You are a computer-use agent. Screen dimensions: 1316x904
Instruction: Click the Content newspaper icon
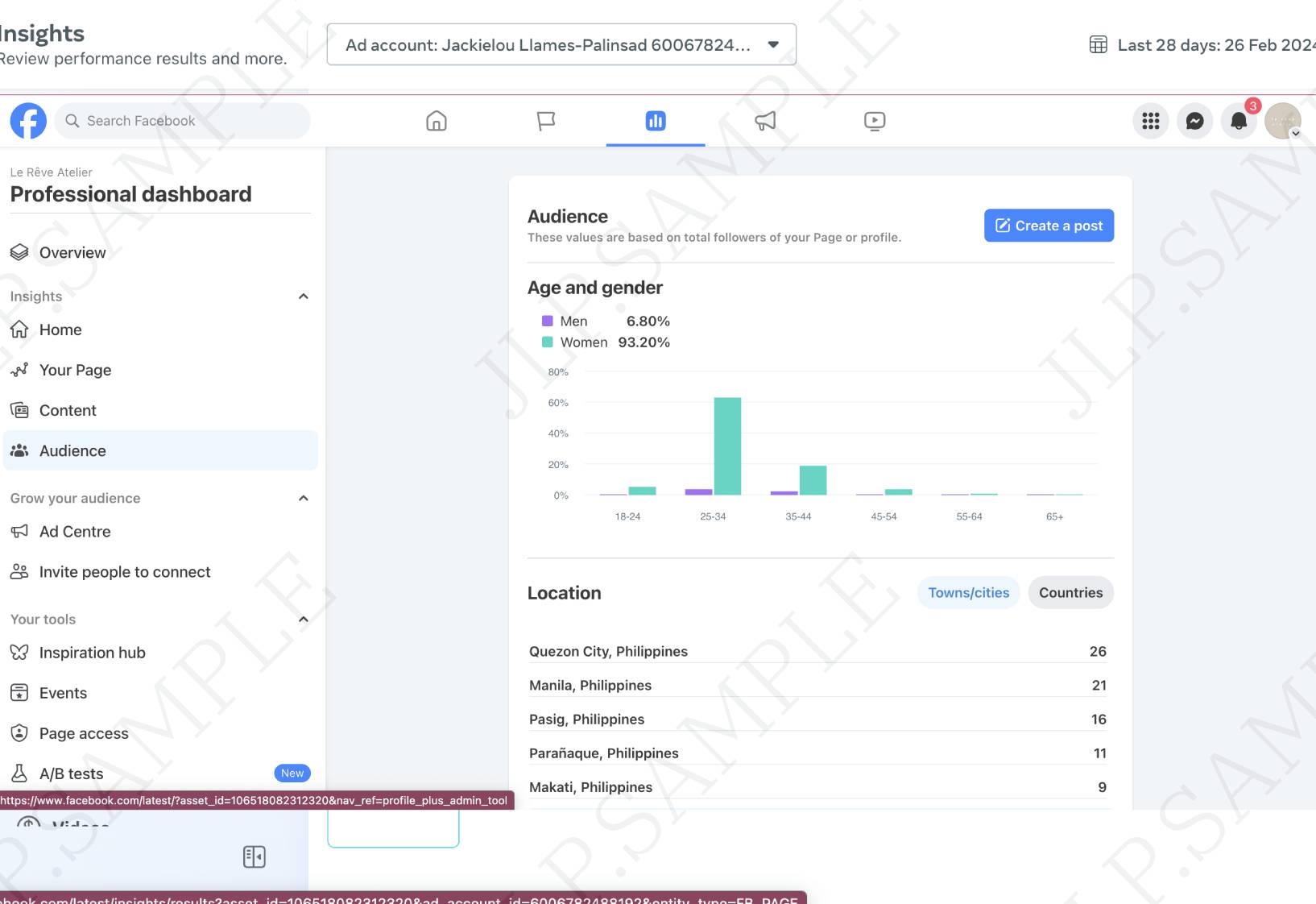coord(19,410)
